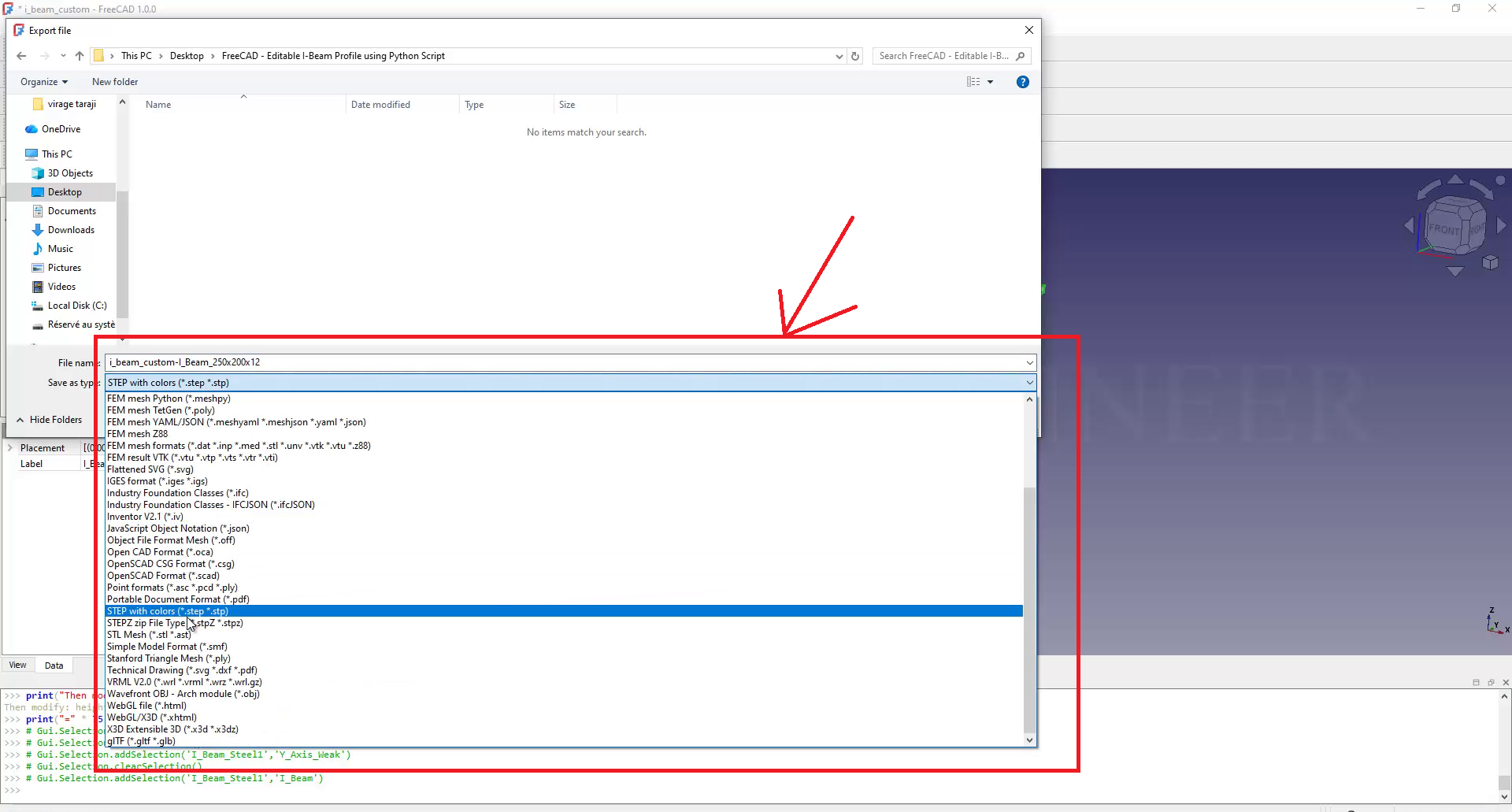
Task: Click the Change view layout icon
Action: click(974, 82)
